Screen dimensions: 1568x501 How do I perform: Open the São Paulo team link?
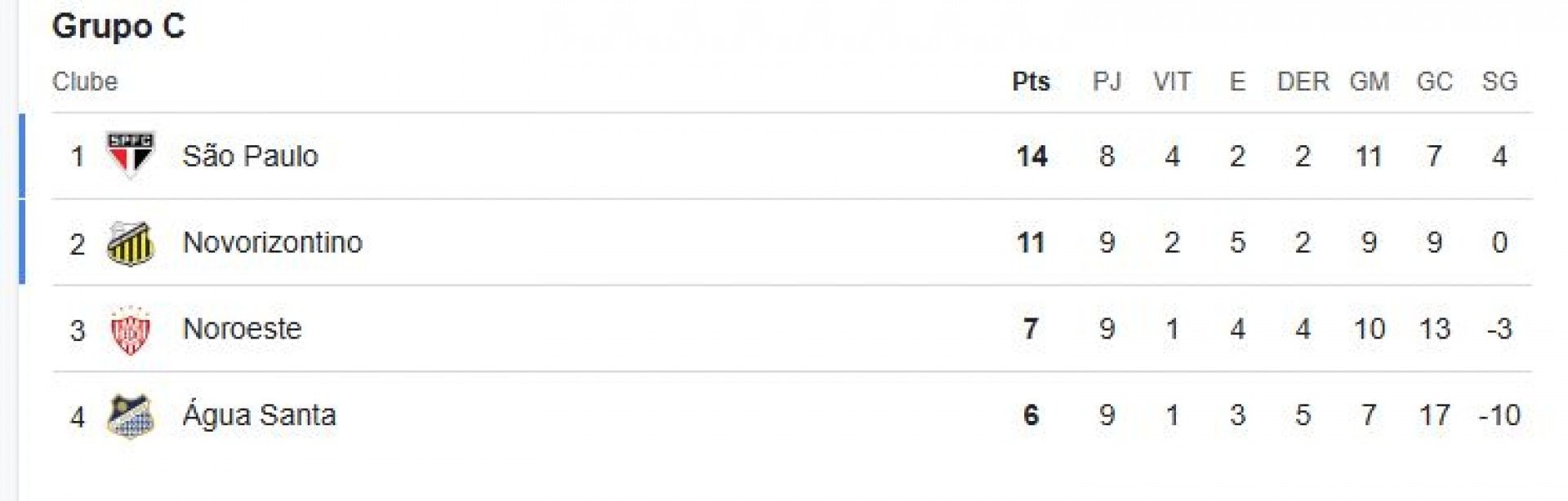click(250, 156)
